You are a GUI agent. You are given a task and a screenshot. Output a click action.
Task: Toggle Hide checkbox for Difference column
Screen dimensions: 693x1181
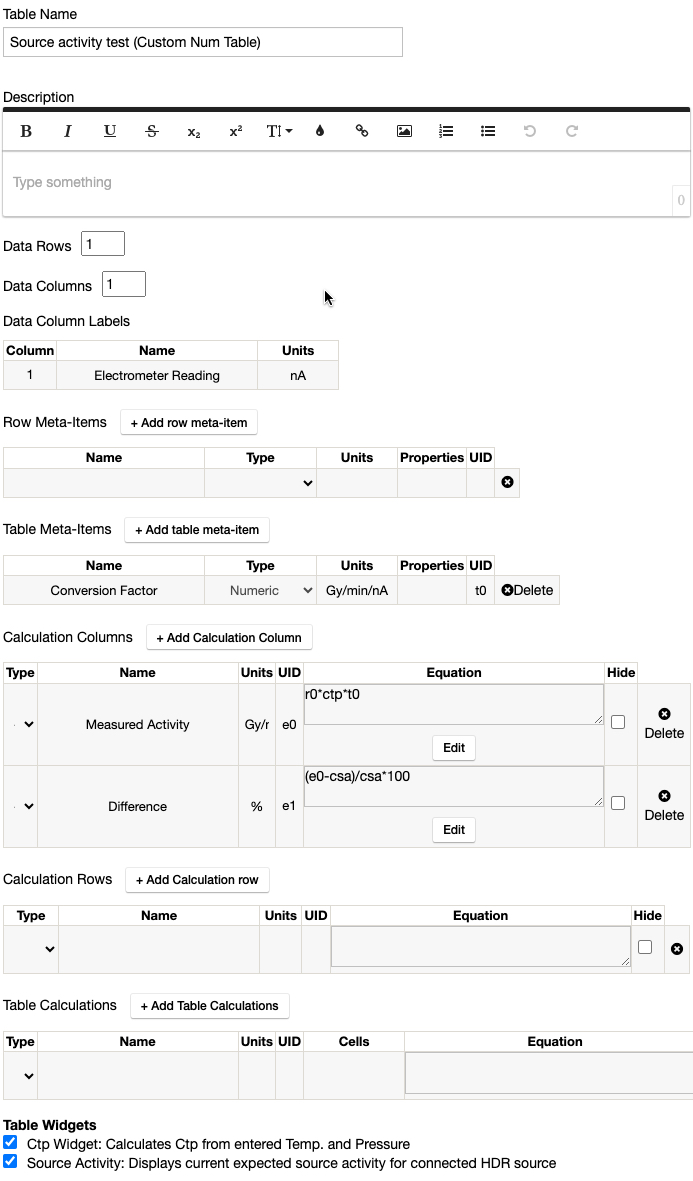pyautogui.click(x=618, y=803)
